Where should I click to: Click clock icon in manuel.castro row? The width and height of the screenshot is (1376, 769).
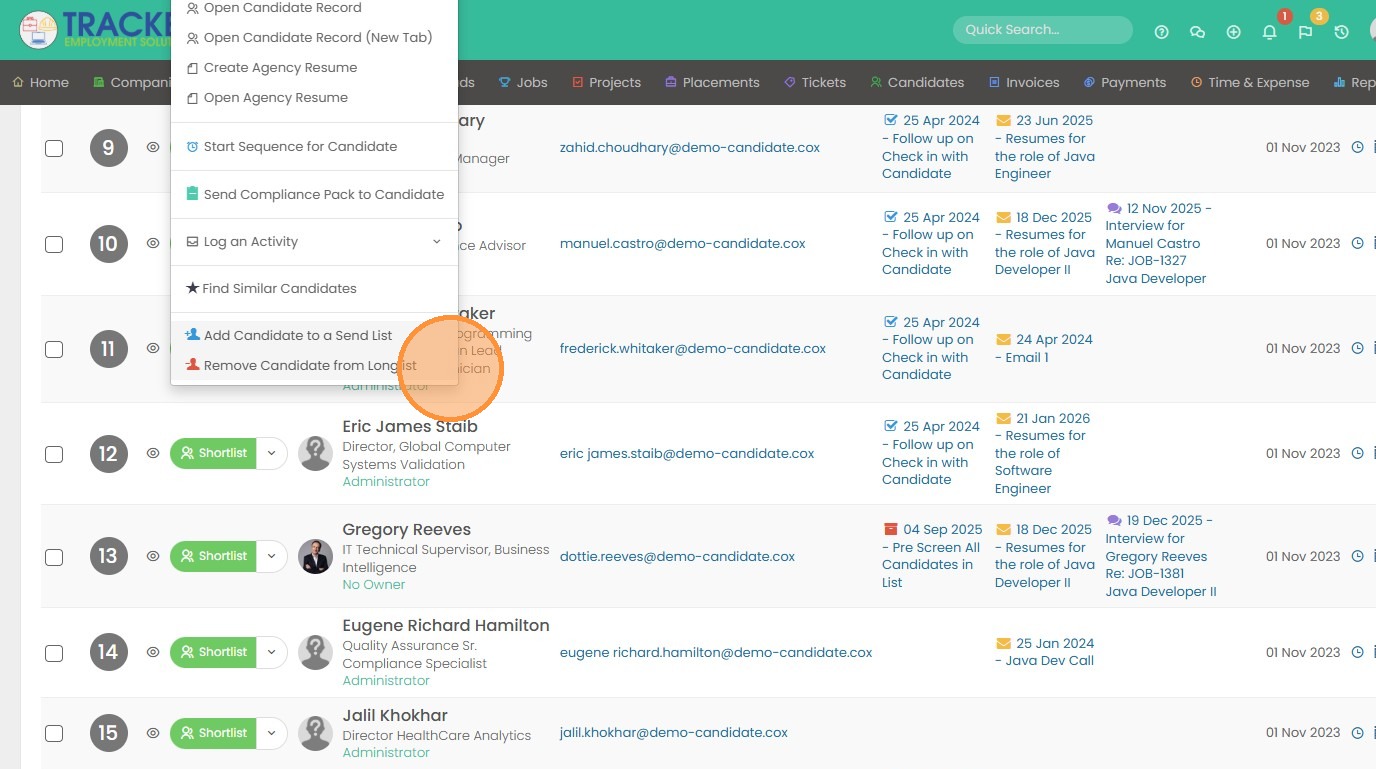point(1357,243)
